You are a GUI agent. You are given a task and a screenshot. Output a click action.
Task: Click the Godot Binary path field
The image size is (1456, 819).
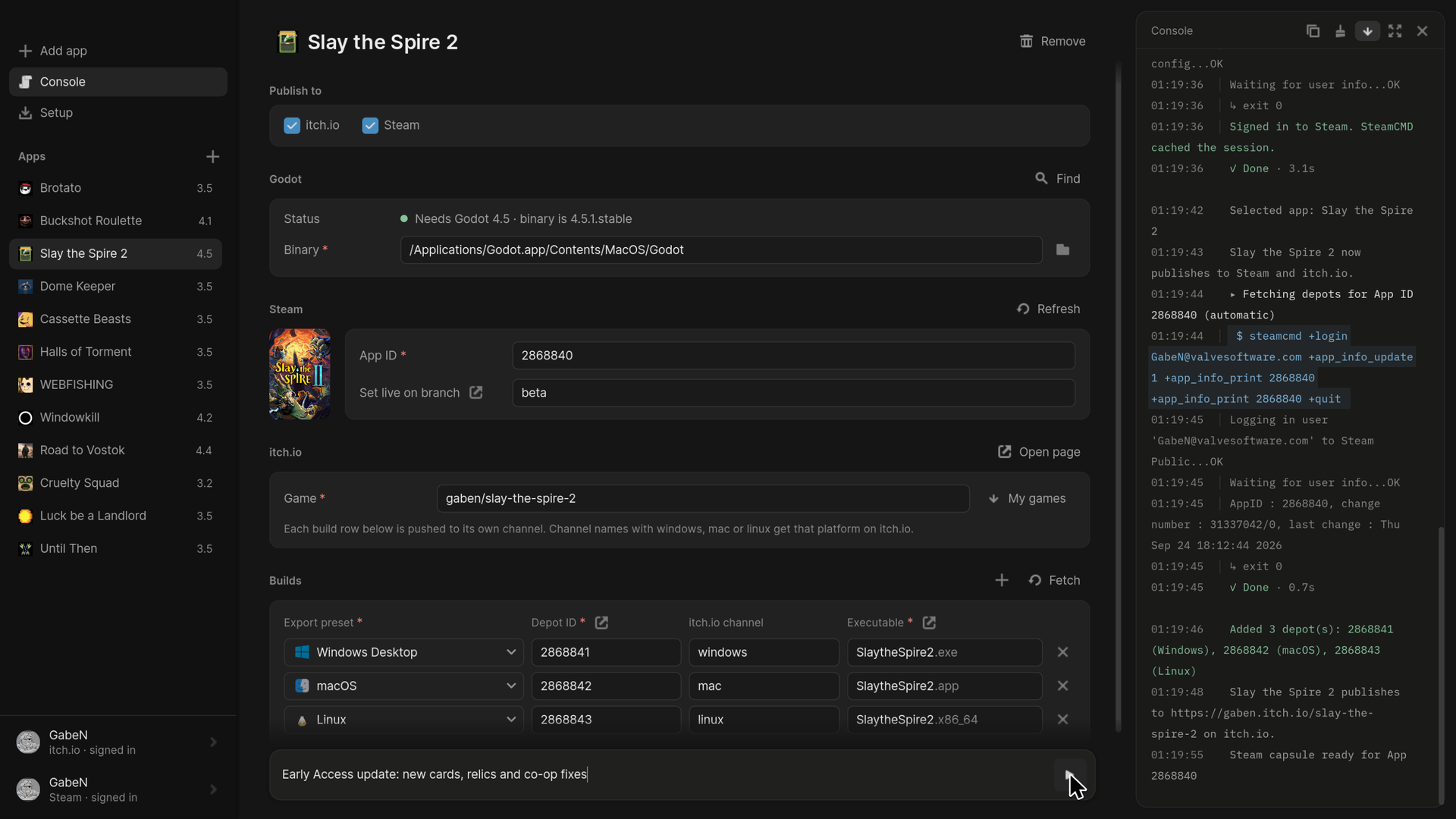[721, 249]
